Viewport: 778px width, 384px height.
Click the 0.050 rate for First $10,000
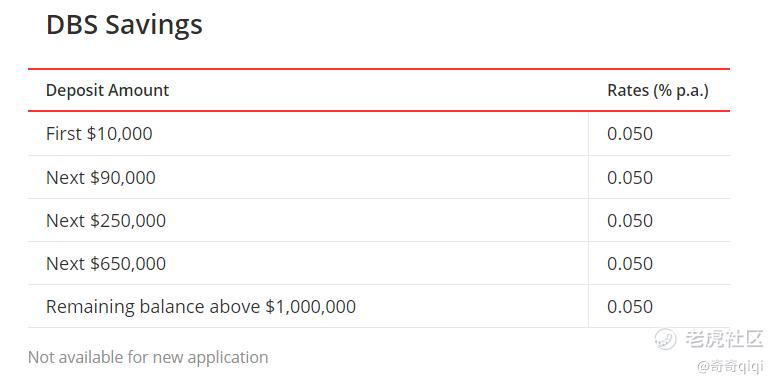pyautogui.click(x=630, y=134)
